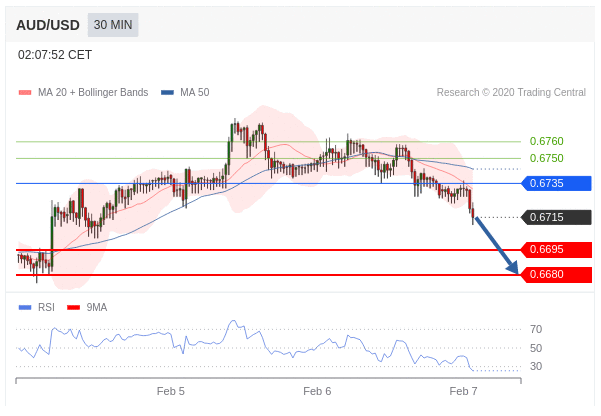The height and width of the screenshot is (416, 601).
Task: Click the 9MA legend label
Action: click(97, 307)
